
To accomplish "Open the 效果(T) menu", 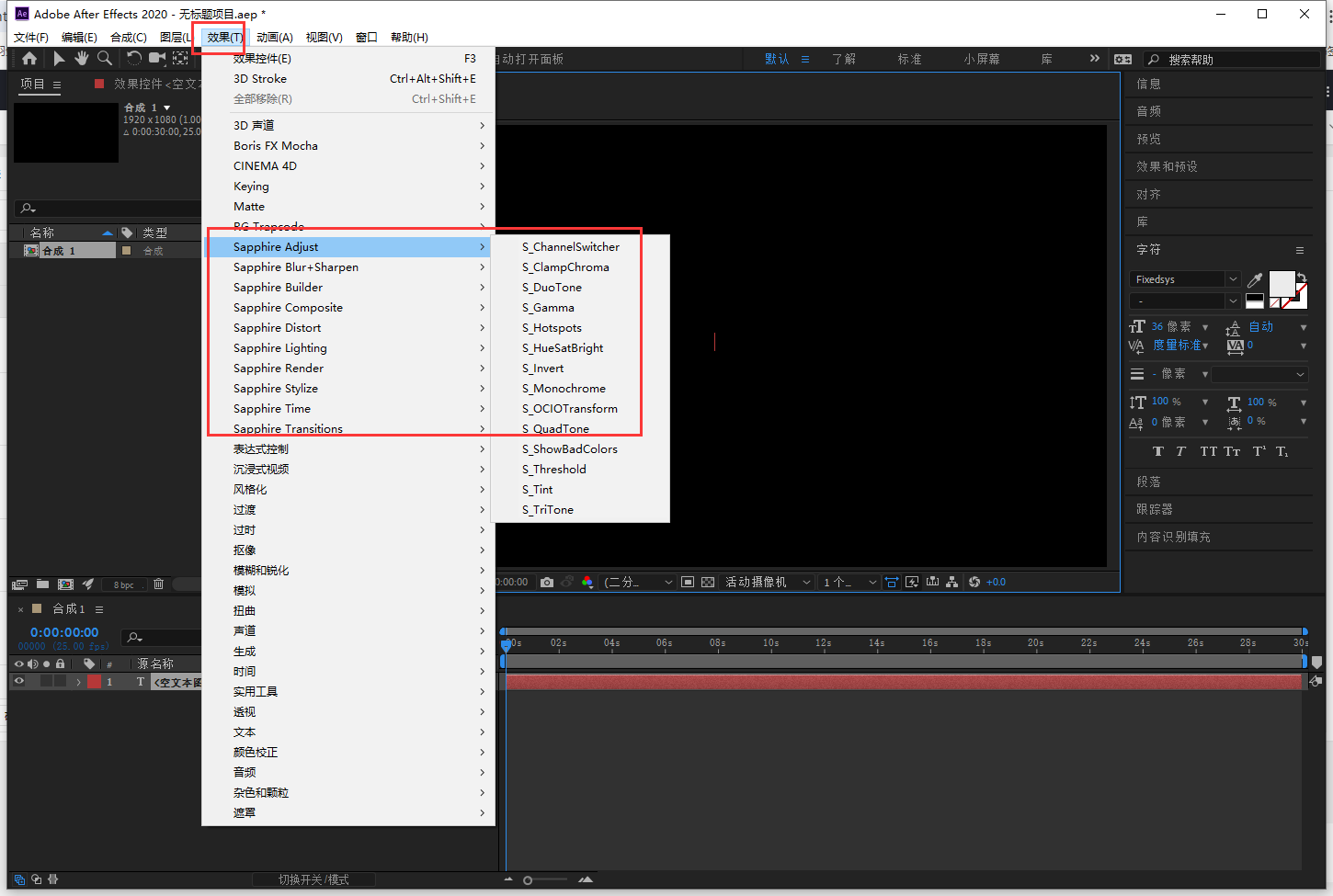I will click(x=224, y=38).
